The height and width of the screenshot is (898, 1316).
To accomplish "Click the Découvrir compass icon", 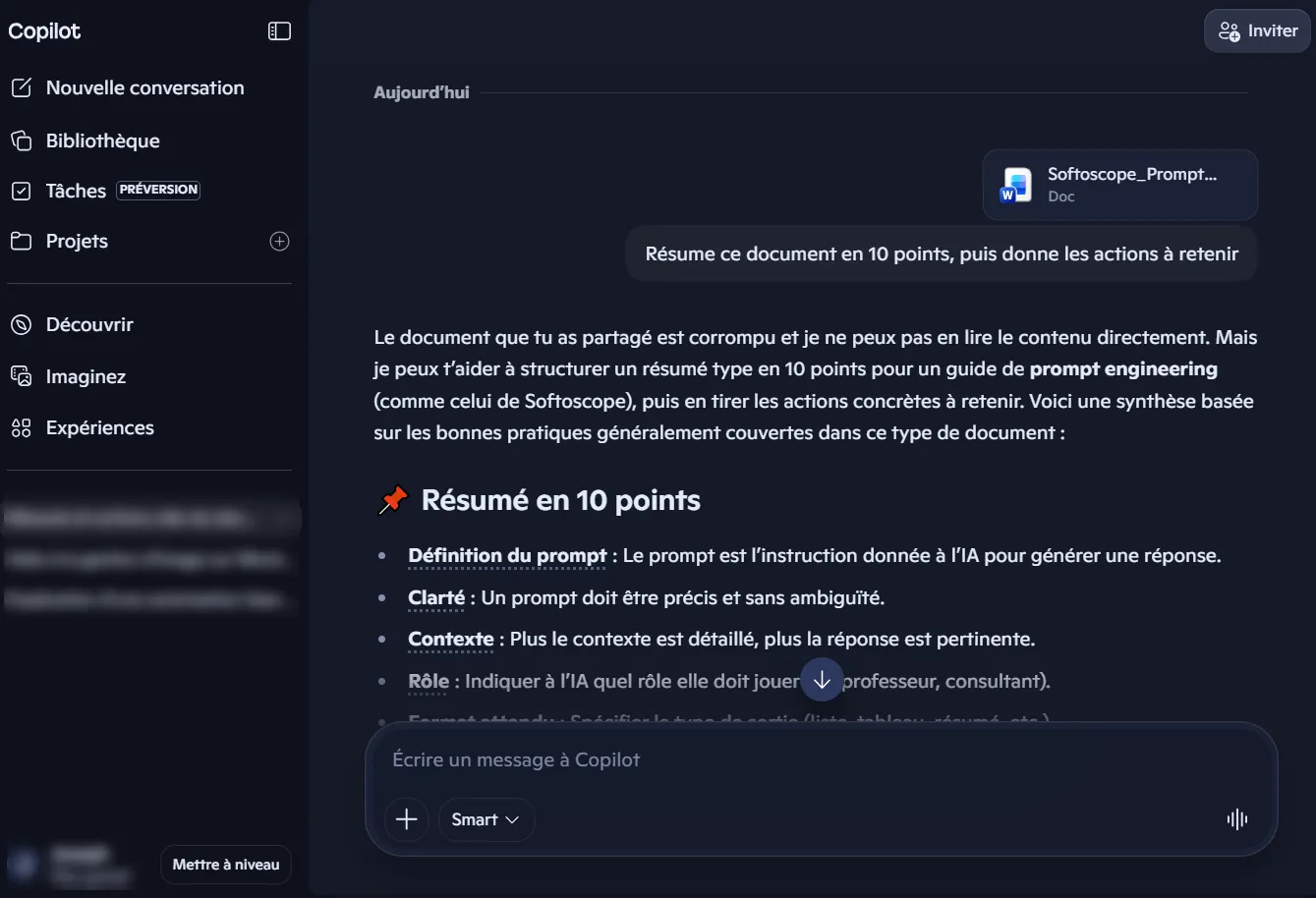I will tap(22, 324).
